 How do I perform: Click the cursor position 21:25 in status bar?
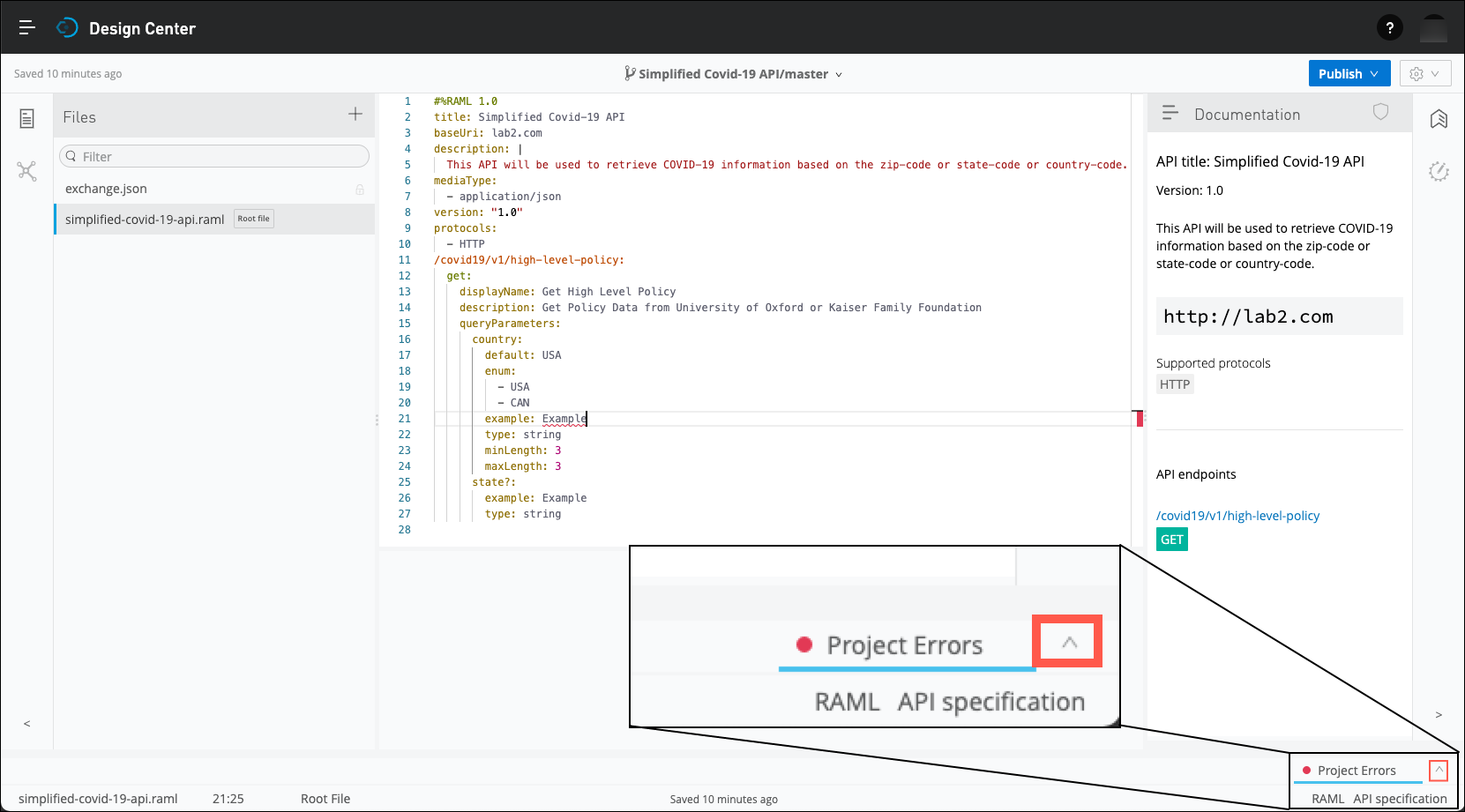click(x=228, y=799)
